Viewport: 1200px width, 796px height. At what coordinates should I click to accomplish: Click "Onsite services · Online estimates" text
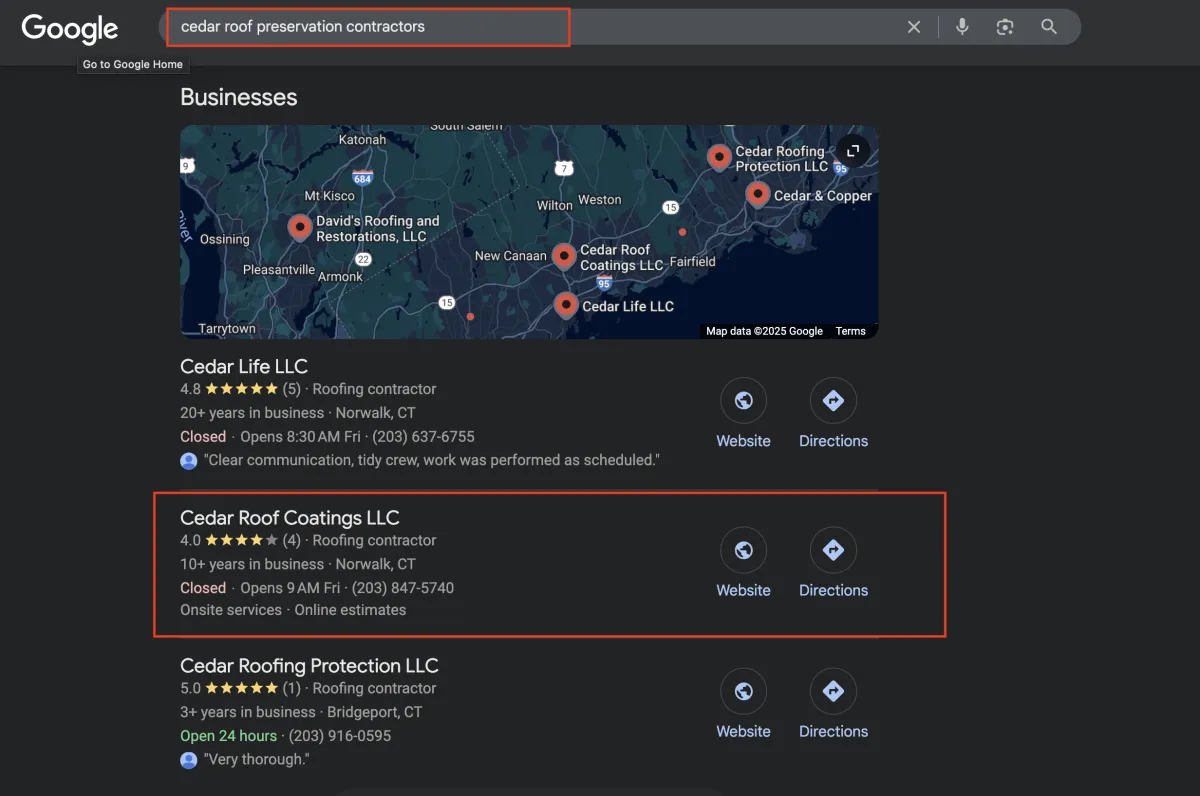pos(293,610)
